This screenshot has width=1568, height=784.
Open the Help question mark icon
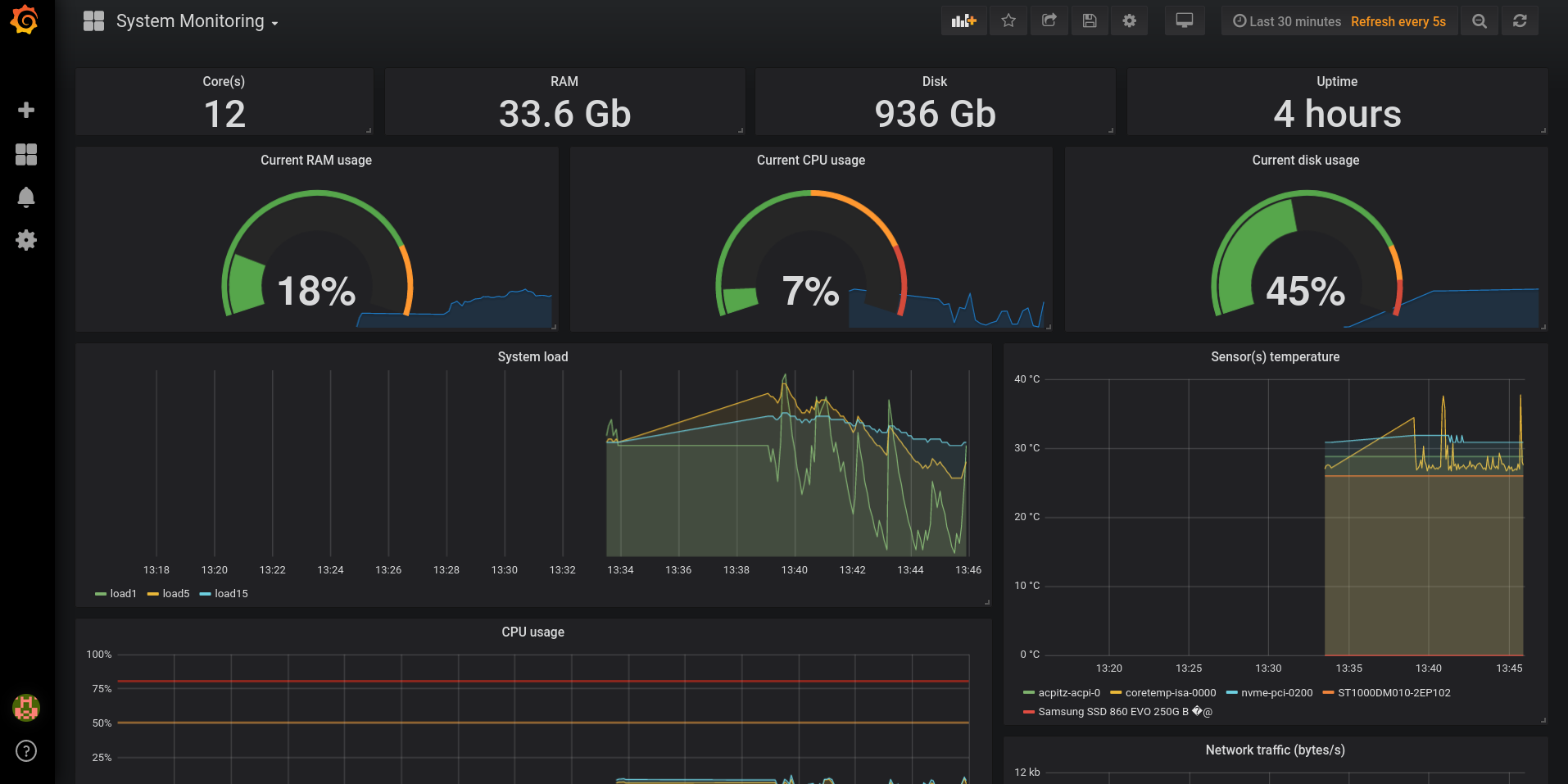(x=26, y=750)
